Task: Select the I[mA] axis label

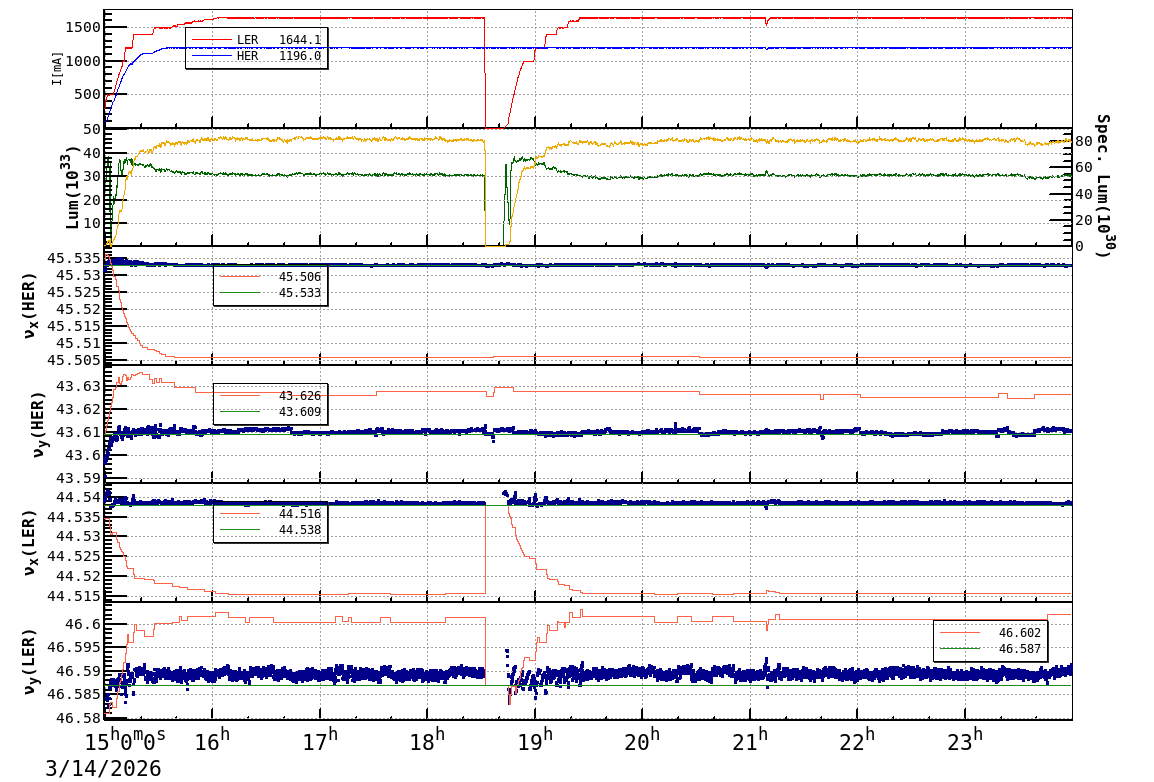Action: [57, 68]
